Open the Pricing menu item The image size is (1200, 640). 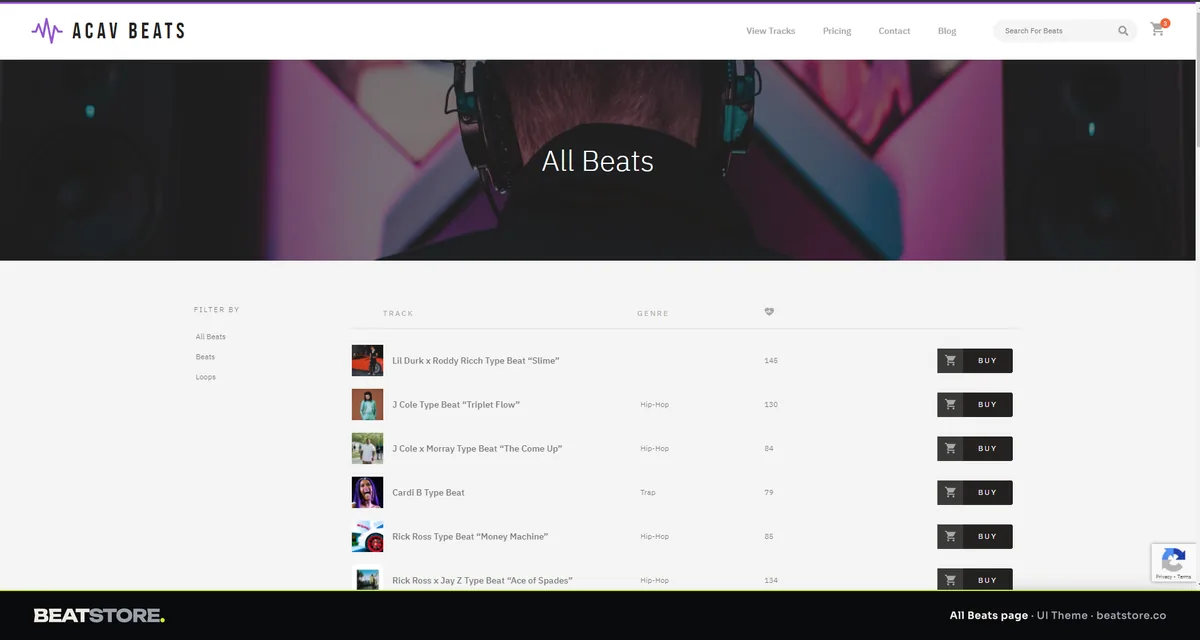[837, 31]
